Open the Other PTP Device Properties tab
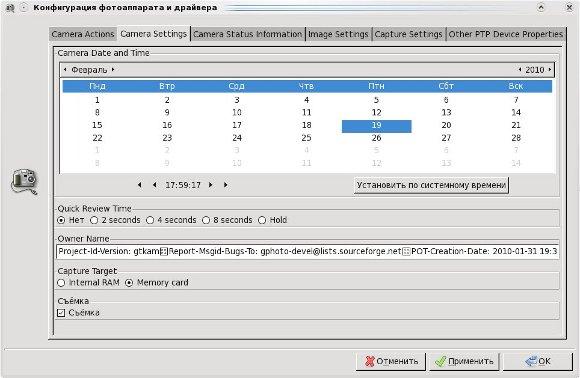 [506, 34]
